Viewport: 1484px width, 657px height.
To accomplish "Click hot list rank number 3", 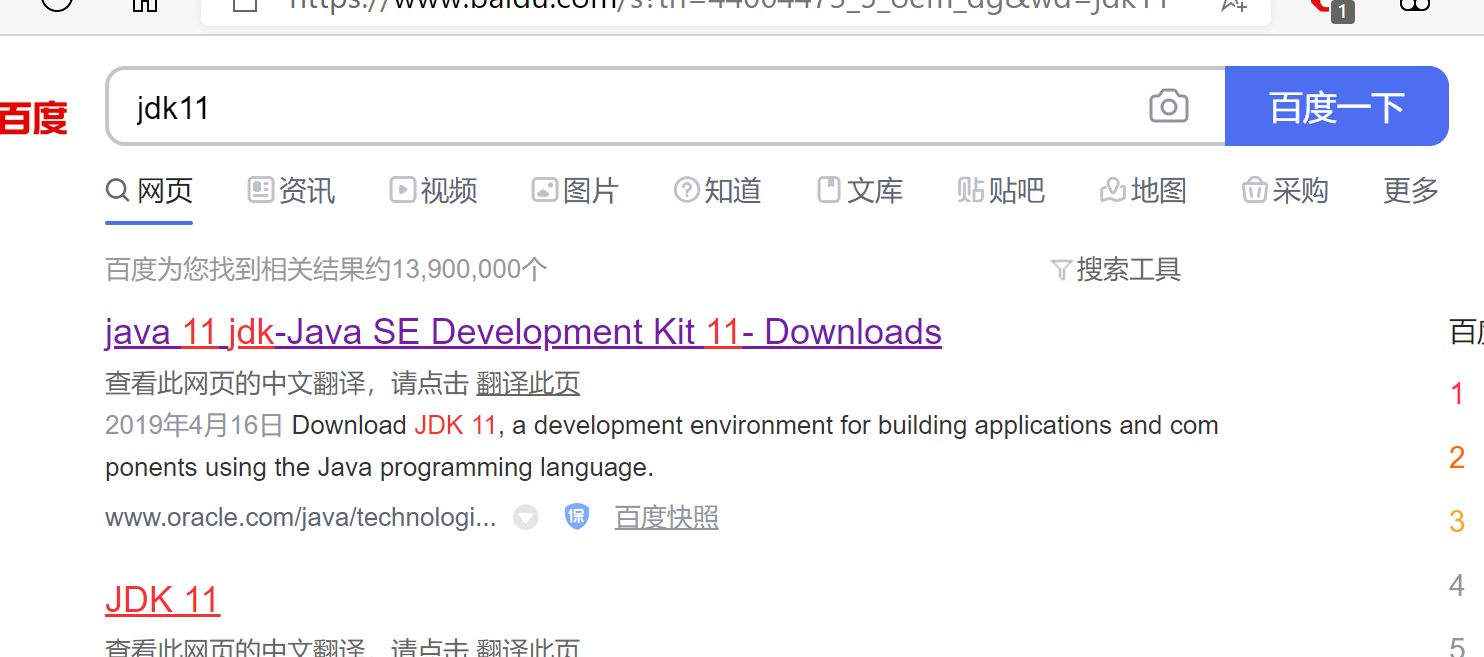I will (x=1457, y=521).
